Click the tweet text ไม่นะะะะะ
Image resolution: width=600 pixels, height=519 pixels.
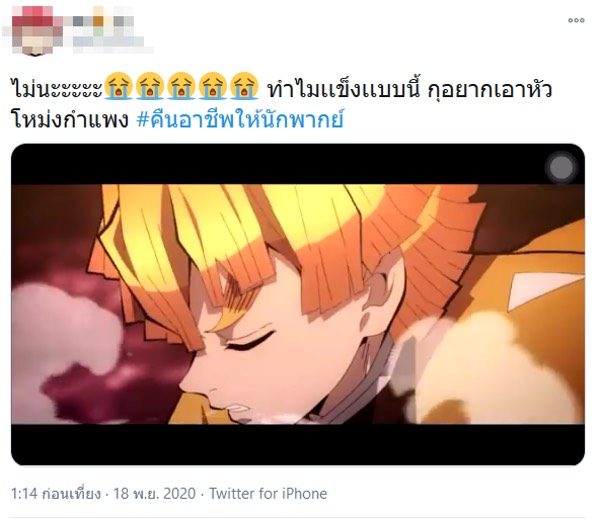pos(57,89)
